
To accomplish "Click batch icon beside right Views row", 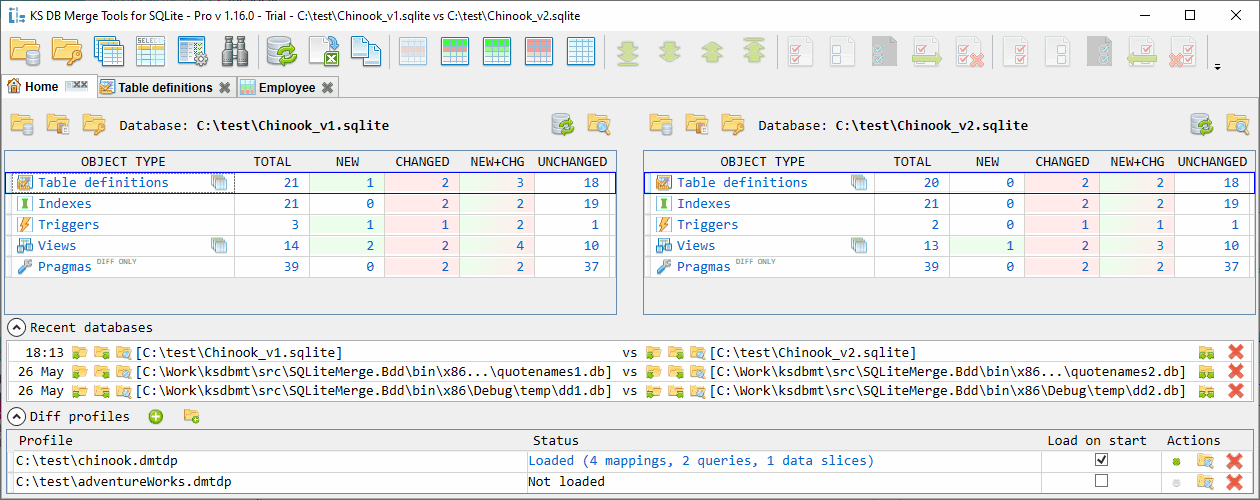I will [x=859, y=245].
